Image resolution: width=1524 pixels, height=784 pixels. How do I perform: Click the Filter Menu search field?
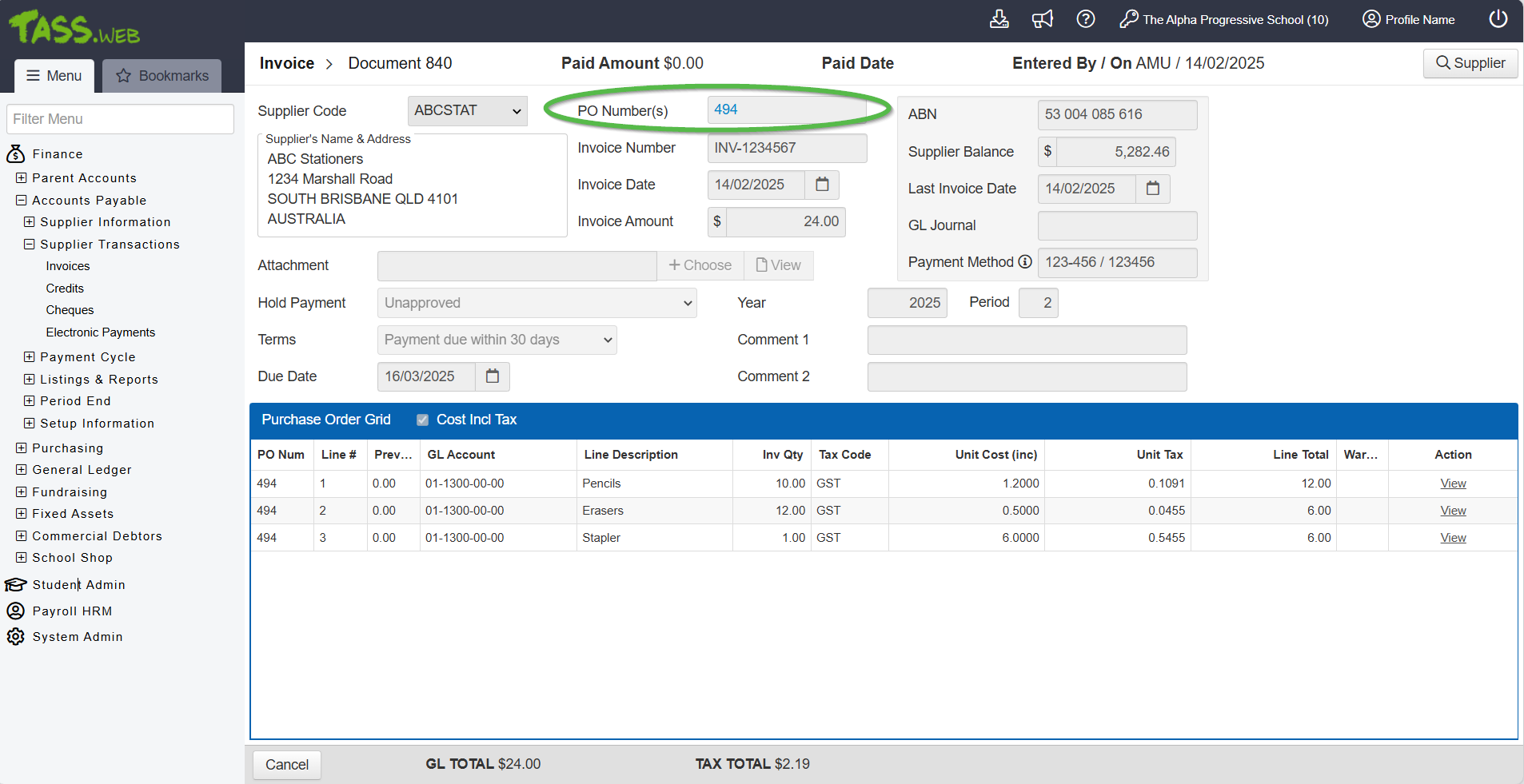pyautogui.click(x=120, y=119)
